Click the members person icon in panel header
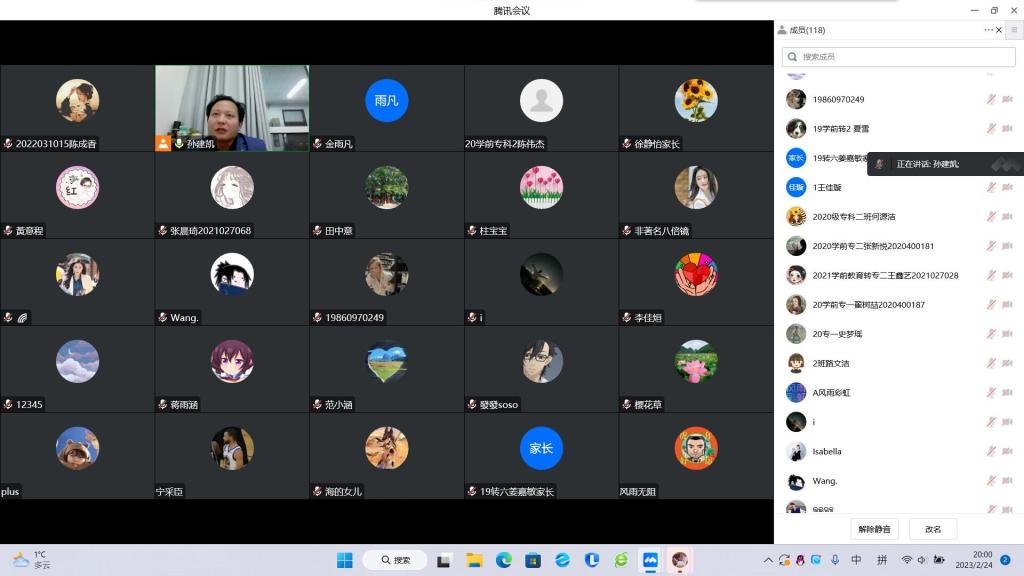Image resolution: width=1024 pixels, height=576 pixels. [782, 30]
